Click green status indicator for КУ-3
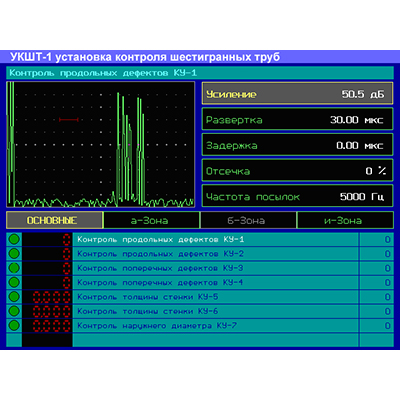The height and width of the screenshot is (400, 400). (x=14, y=268)
